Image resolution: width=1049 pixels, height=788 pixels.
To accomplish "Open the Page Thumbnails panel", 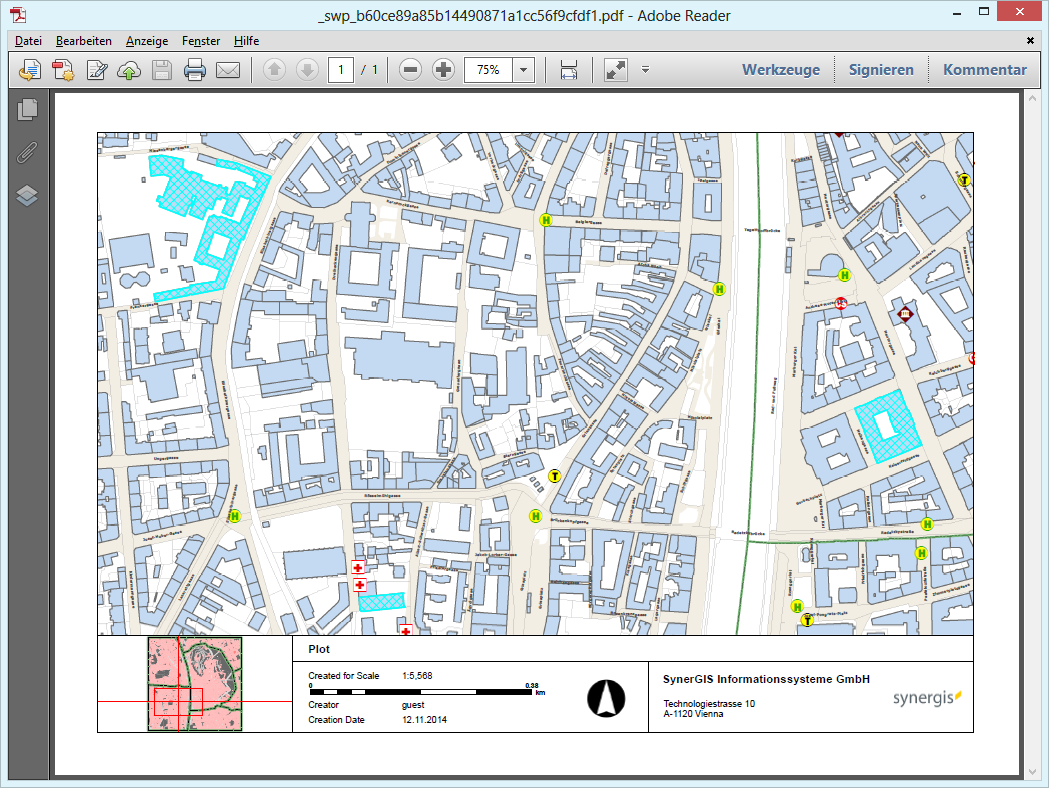I will point(28,110).
